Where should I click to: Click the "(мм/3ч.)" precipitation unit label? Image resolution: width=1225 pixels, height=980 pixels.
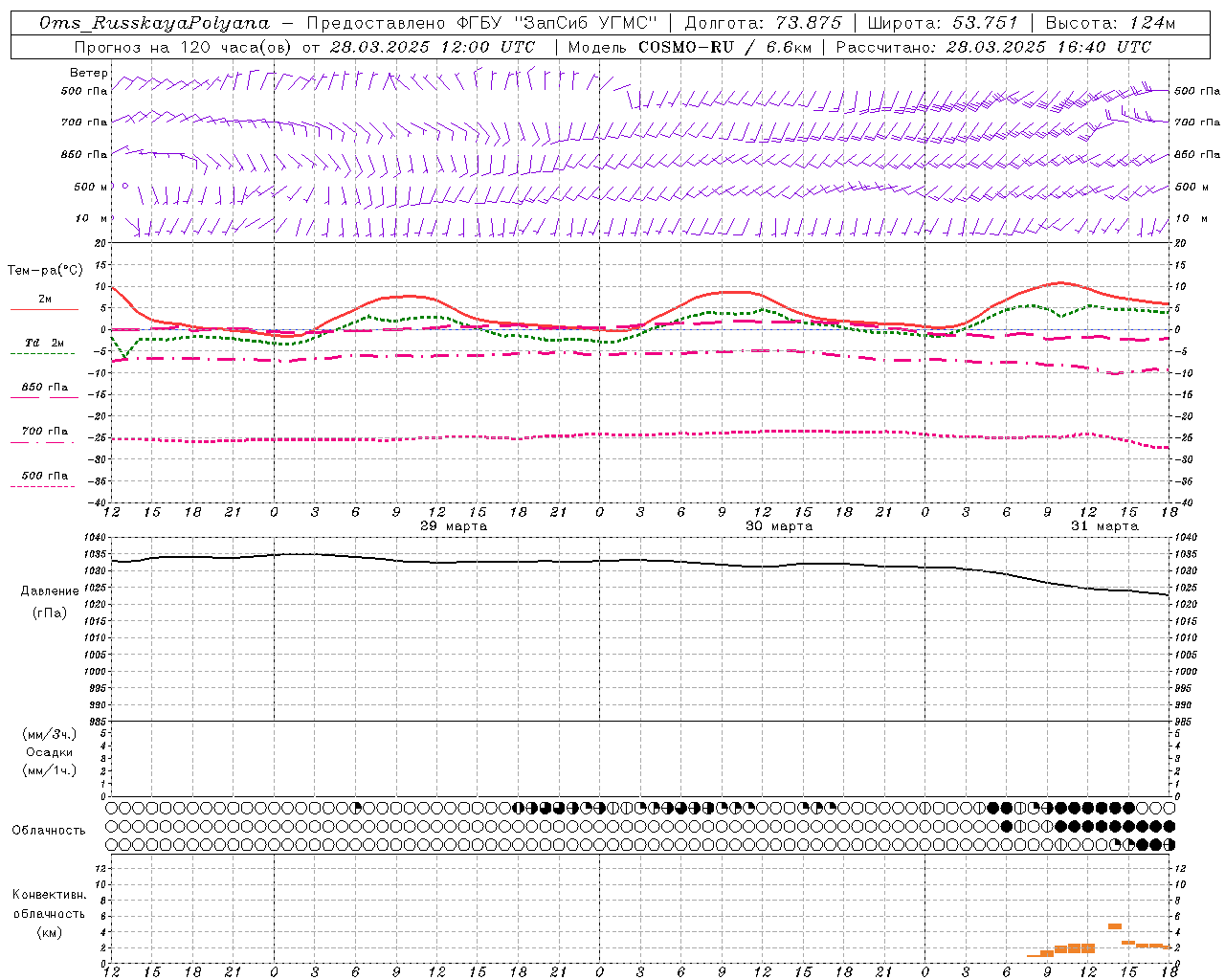coord(50,734)
